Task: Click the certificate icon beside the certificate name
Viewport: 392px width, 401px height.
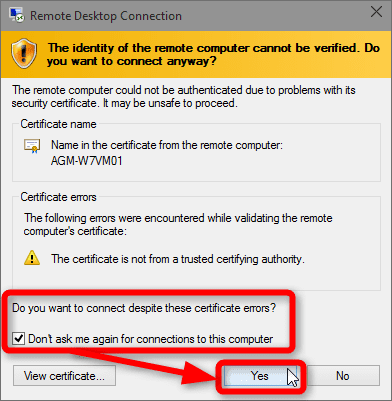Action: point(32,146)
